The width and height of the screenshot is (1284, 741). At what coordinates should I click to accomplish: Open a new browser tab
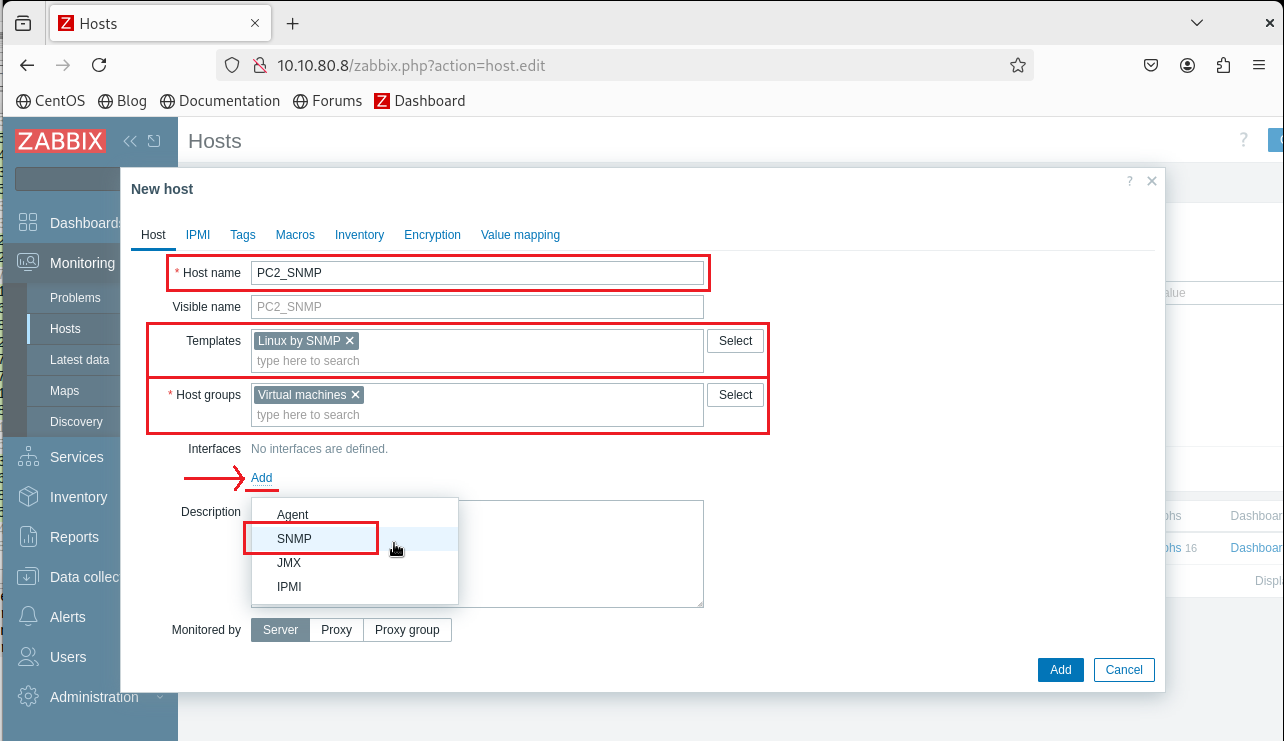pos(292,23)
